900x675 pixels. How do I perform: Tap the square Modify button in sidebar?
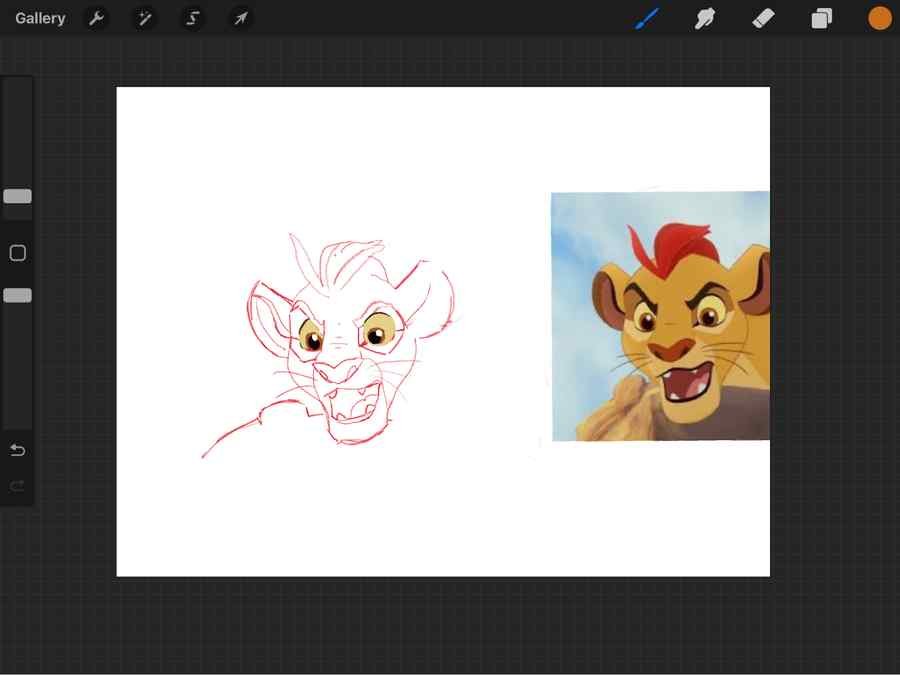(x=18, y=253)
